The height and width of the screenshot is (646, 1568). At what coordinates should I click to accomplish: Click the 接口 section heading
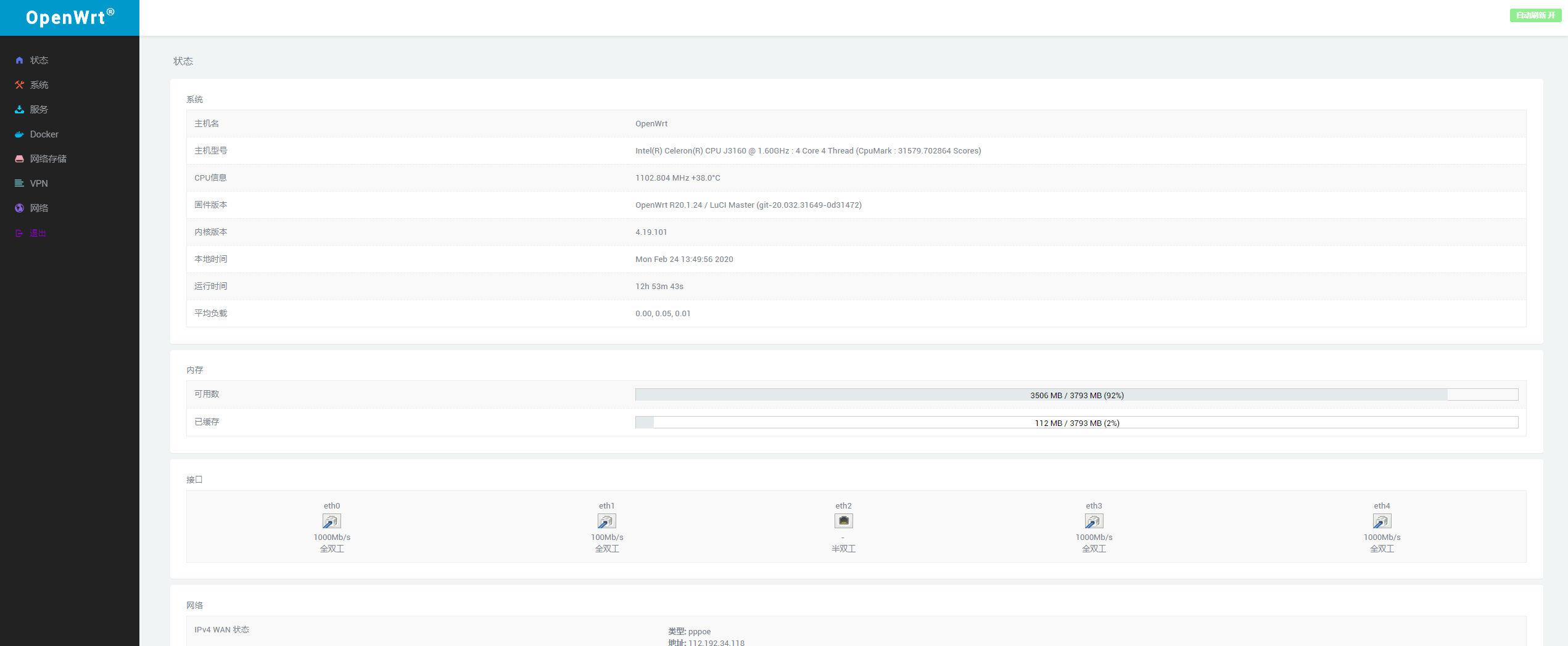tap(195, 480)
